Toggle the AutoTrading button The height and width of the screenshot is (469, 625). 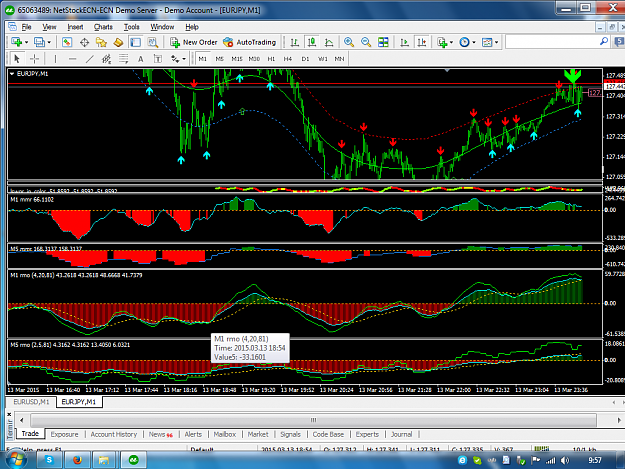coord(250,42)
